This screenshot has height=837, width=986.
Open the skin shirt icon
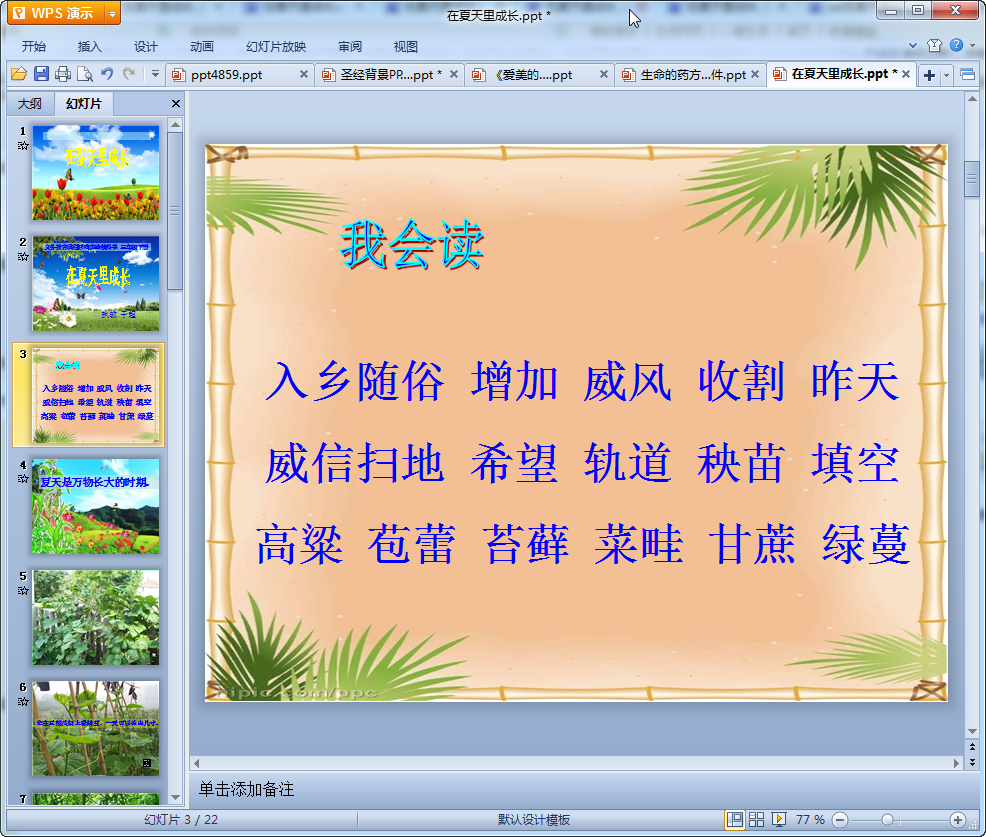pos(934,45)
